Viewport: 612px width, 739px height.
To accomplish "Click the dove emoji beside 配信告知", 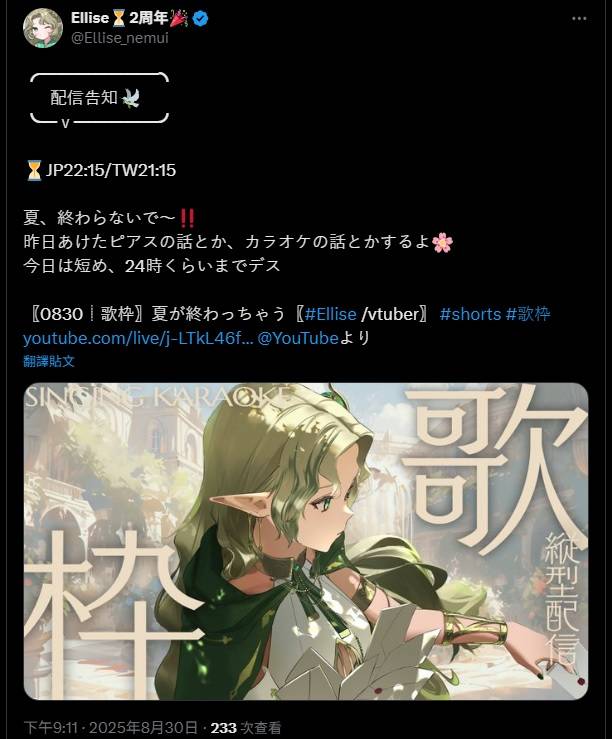I will (131, 98).
